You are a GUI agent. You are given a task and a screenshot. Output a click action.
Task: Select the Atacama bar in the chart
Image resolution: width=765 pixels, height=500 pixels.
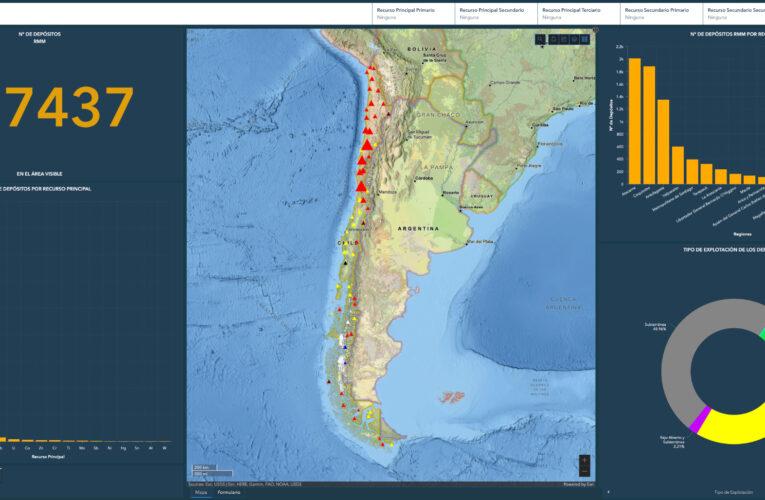[x=634, y=121]
